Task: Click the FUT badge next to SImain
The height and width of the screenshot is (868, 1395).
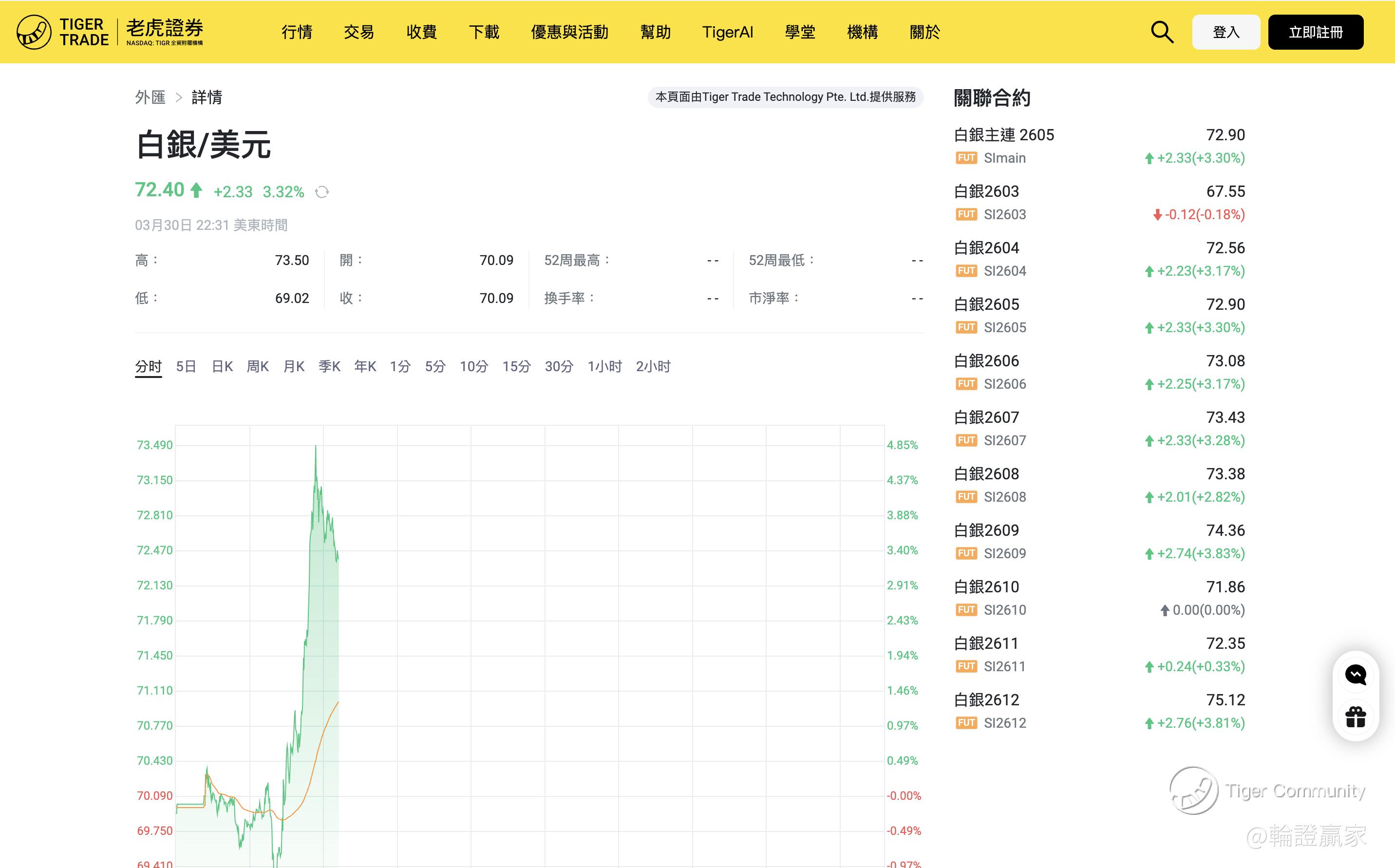Action: click(966, 158)
